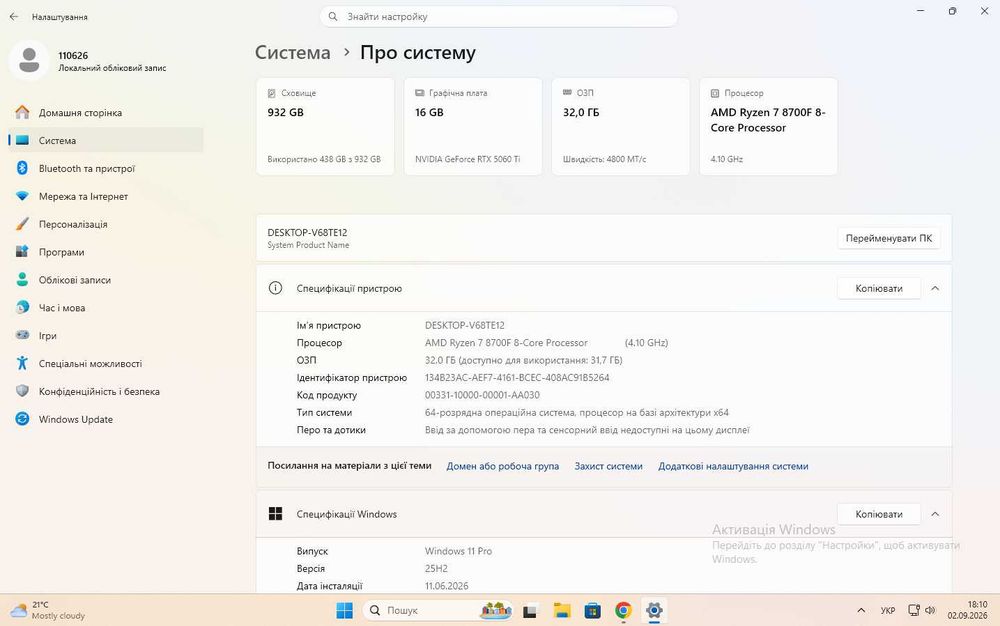The height and width of the screenshot is (626, 1000).
Task: Click the 25H2 version value
Action: [x=436, y=569]
